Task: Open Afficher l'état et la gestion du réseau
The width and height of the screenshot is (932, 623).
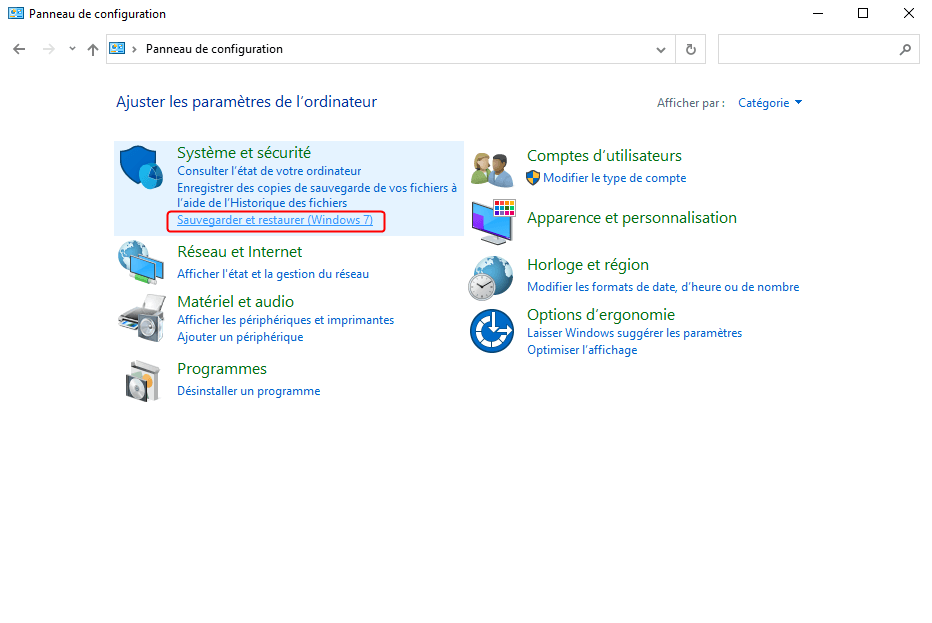Action: [x=273, y=274]
